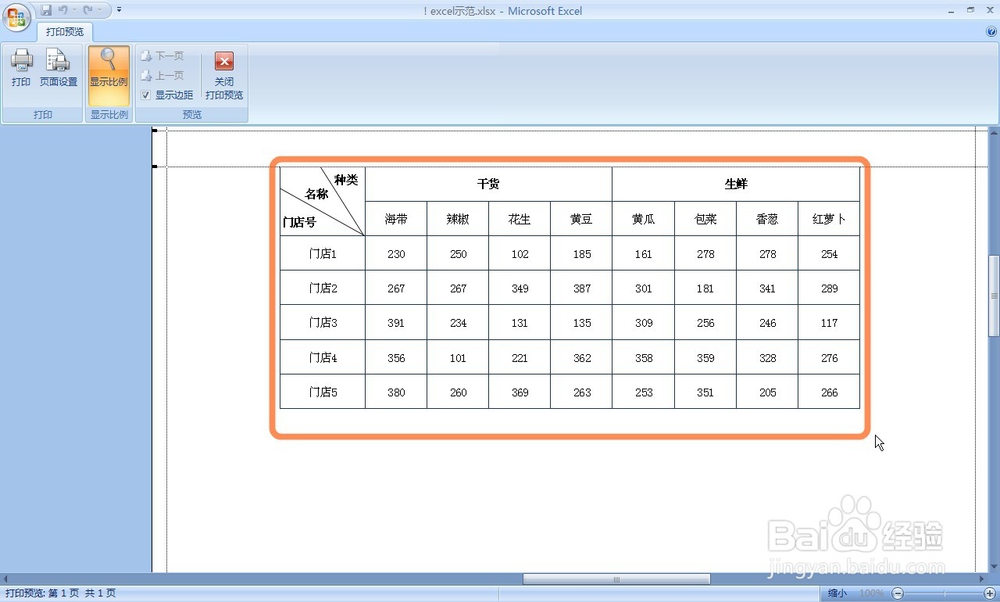Open 页面设置 page setup

(x=58, y=68)
